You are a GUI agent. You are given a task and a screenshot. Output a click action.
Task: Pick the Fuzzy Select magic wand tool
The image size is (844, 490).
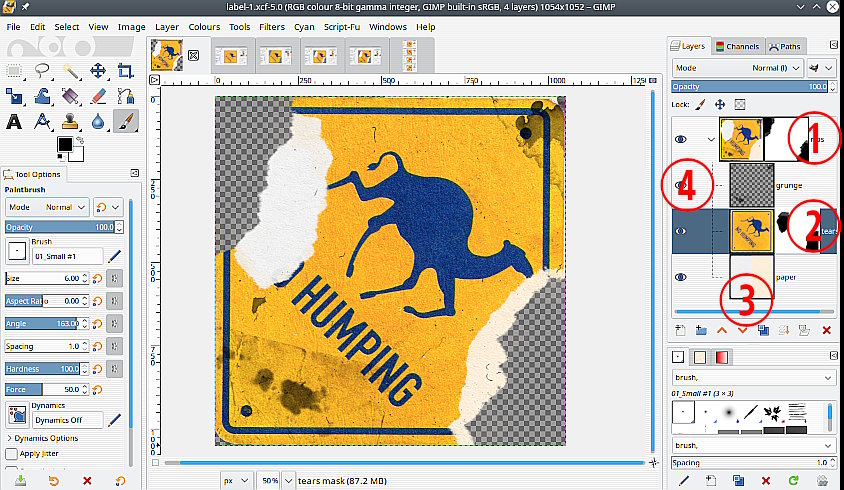click(70, 71)
